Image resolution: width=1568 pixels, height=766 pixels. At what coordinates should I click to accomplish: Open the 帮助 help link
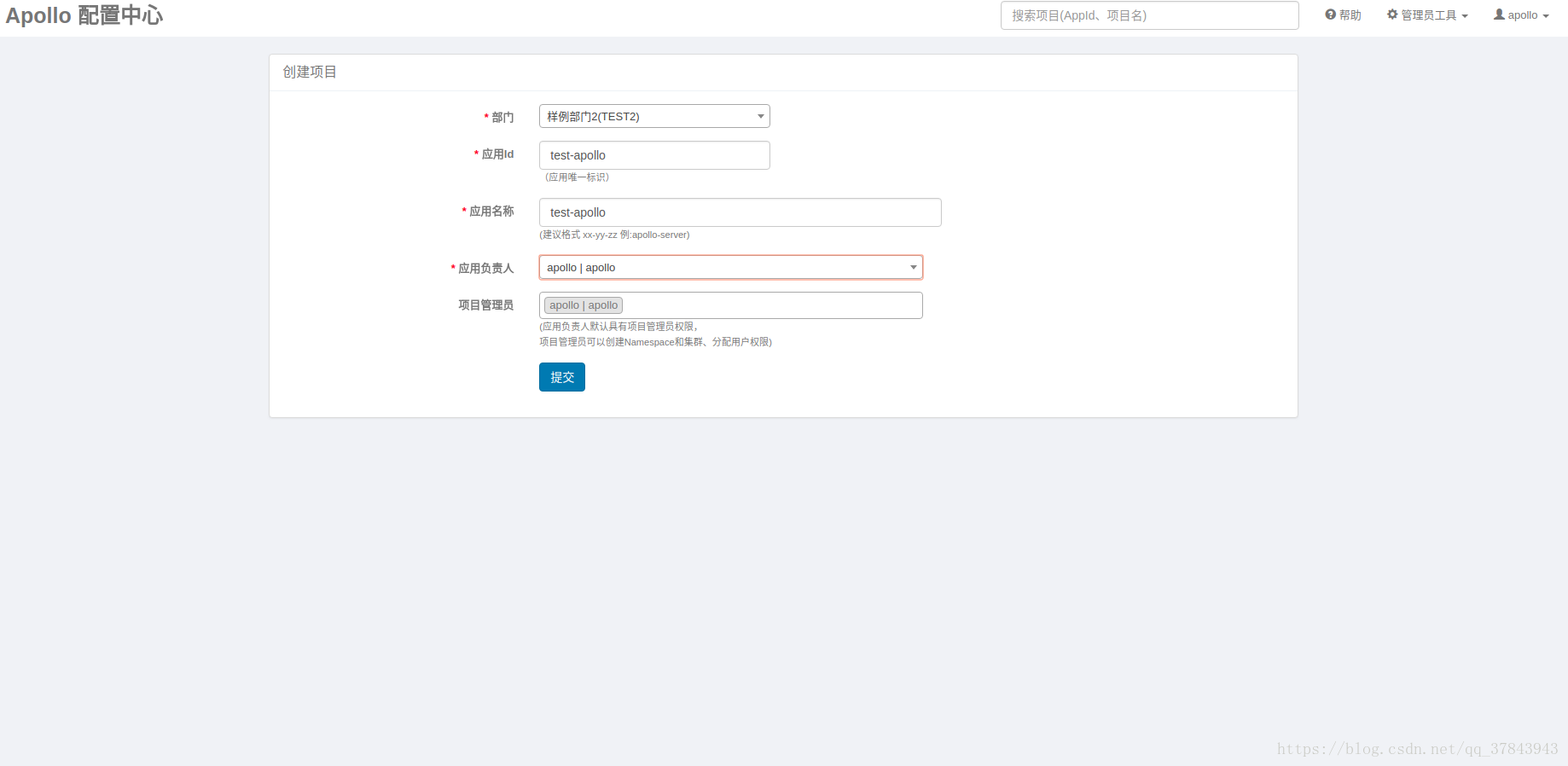[x=1343, y=15]
